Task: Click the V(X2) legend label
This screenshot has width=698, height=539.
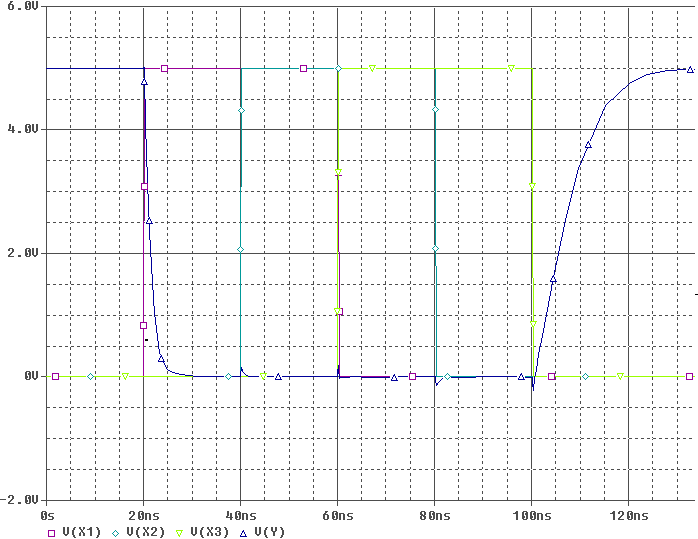Action: [x=146, y=532]
